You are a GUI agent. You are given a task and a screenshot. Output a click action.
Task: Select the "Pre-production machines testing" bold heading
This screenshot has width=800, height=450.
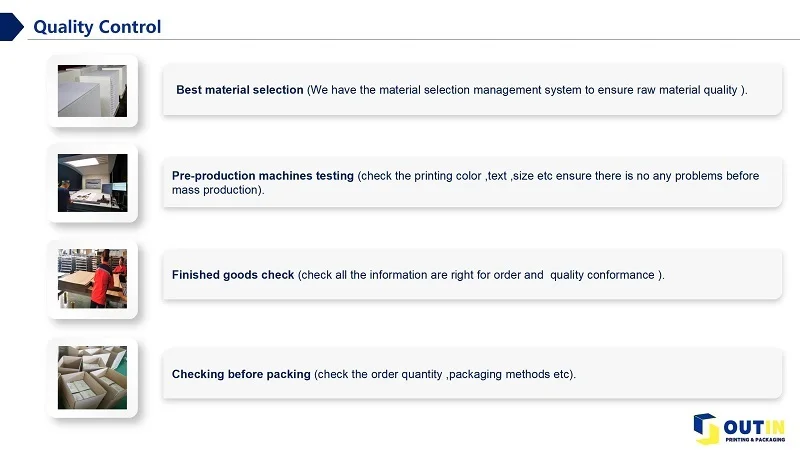click(x=263, y=176)
